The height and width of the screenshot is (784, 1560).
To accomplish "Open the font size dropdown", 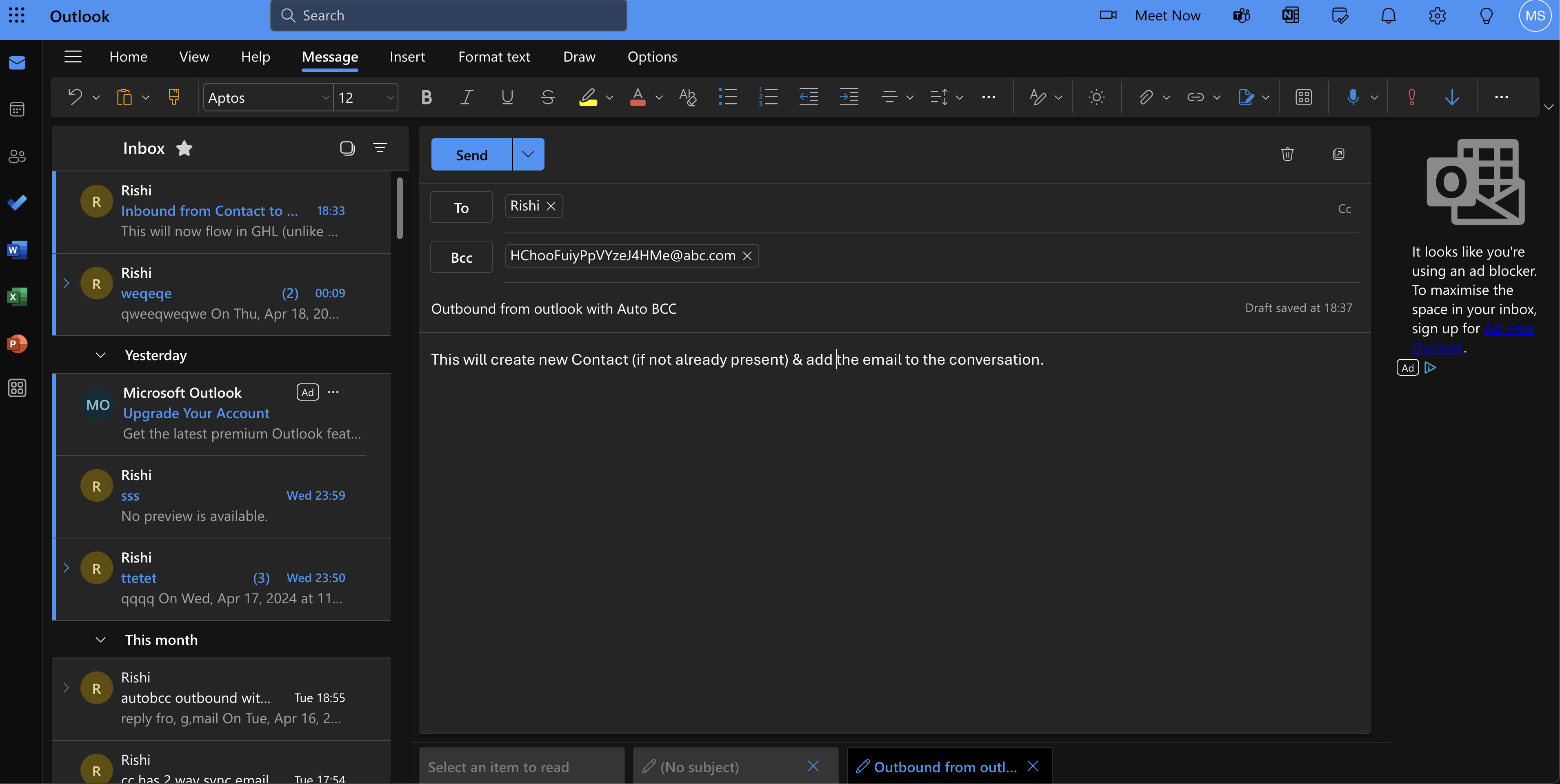I will pos(389,97).
